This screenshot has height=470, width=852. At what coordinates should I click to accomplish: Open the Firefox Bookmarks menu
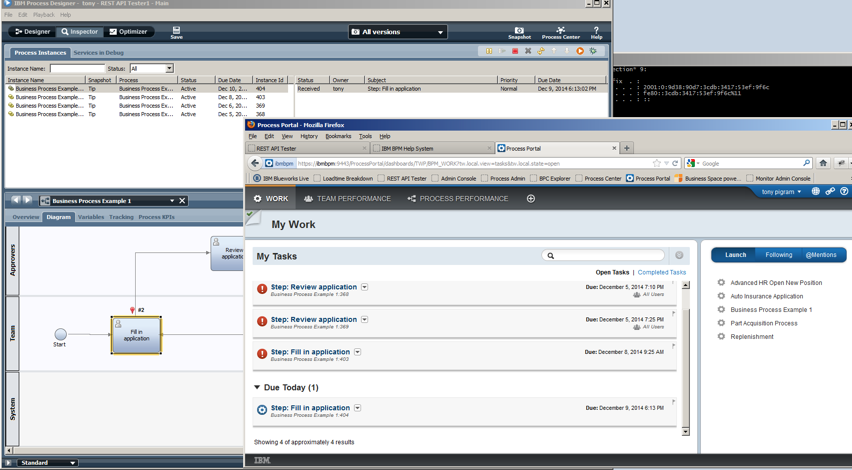click(x=338, y=136)
